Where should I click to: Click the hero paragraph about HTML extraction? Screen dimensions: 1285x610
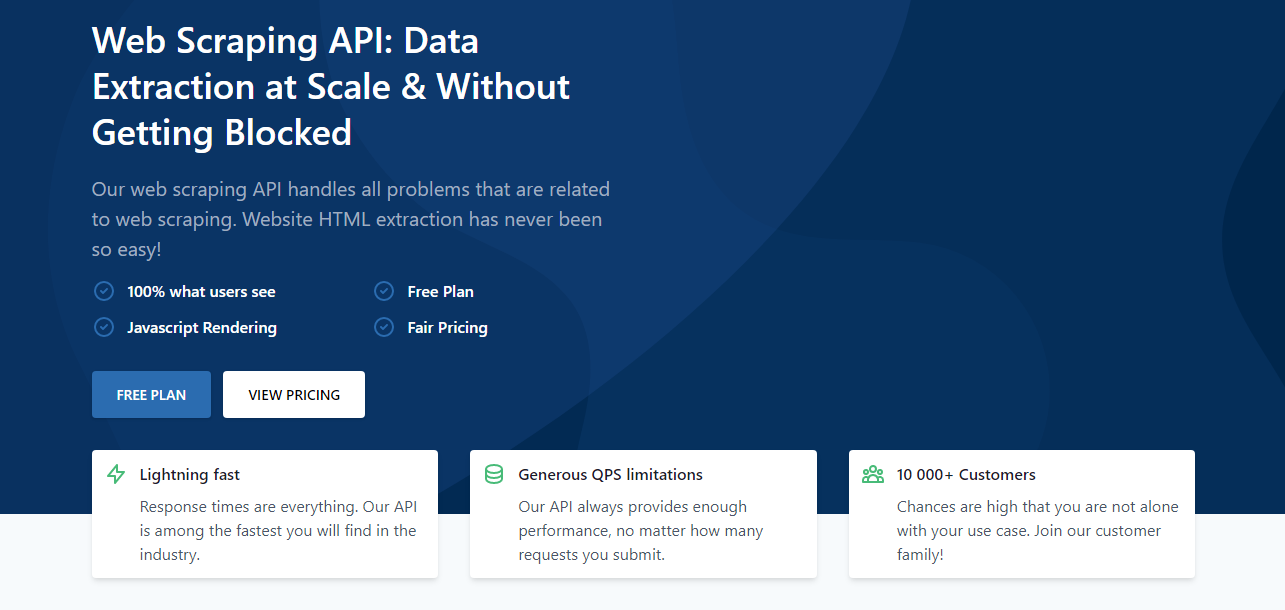point(350,219)
